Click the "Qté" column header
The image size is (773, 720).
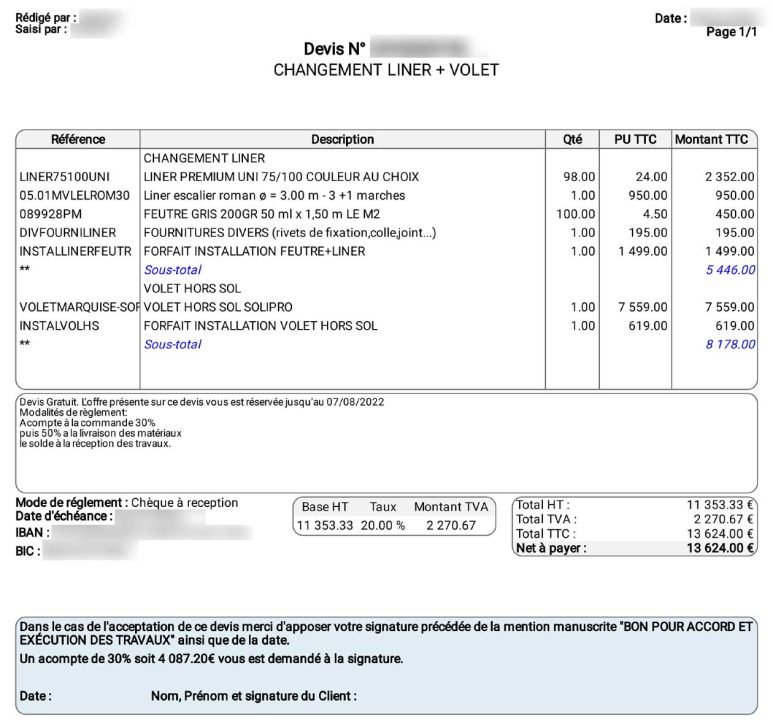click(x=572, y=140)
